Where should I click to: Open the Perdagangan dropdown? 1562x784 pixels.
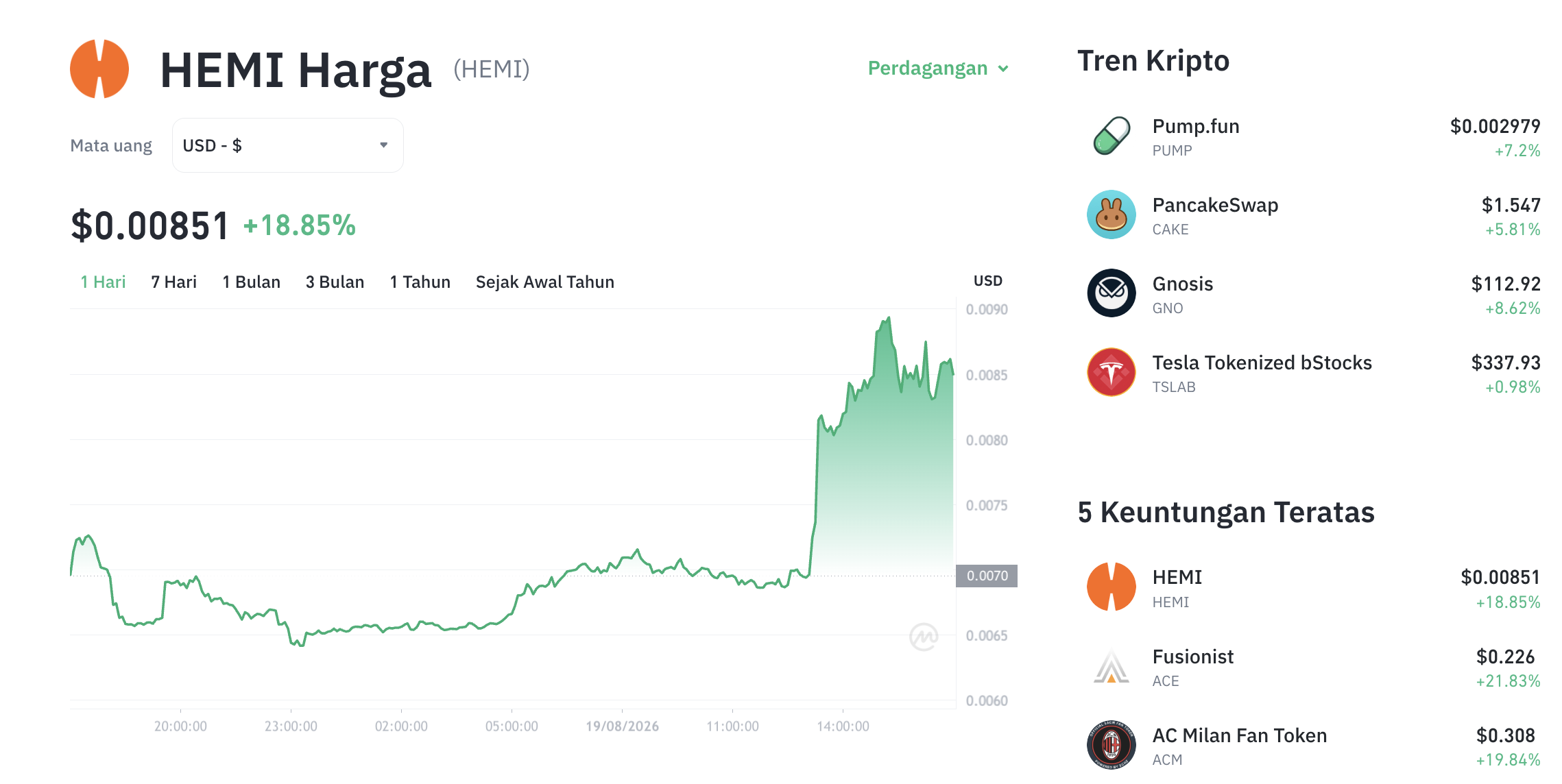coord(938,69)
